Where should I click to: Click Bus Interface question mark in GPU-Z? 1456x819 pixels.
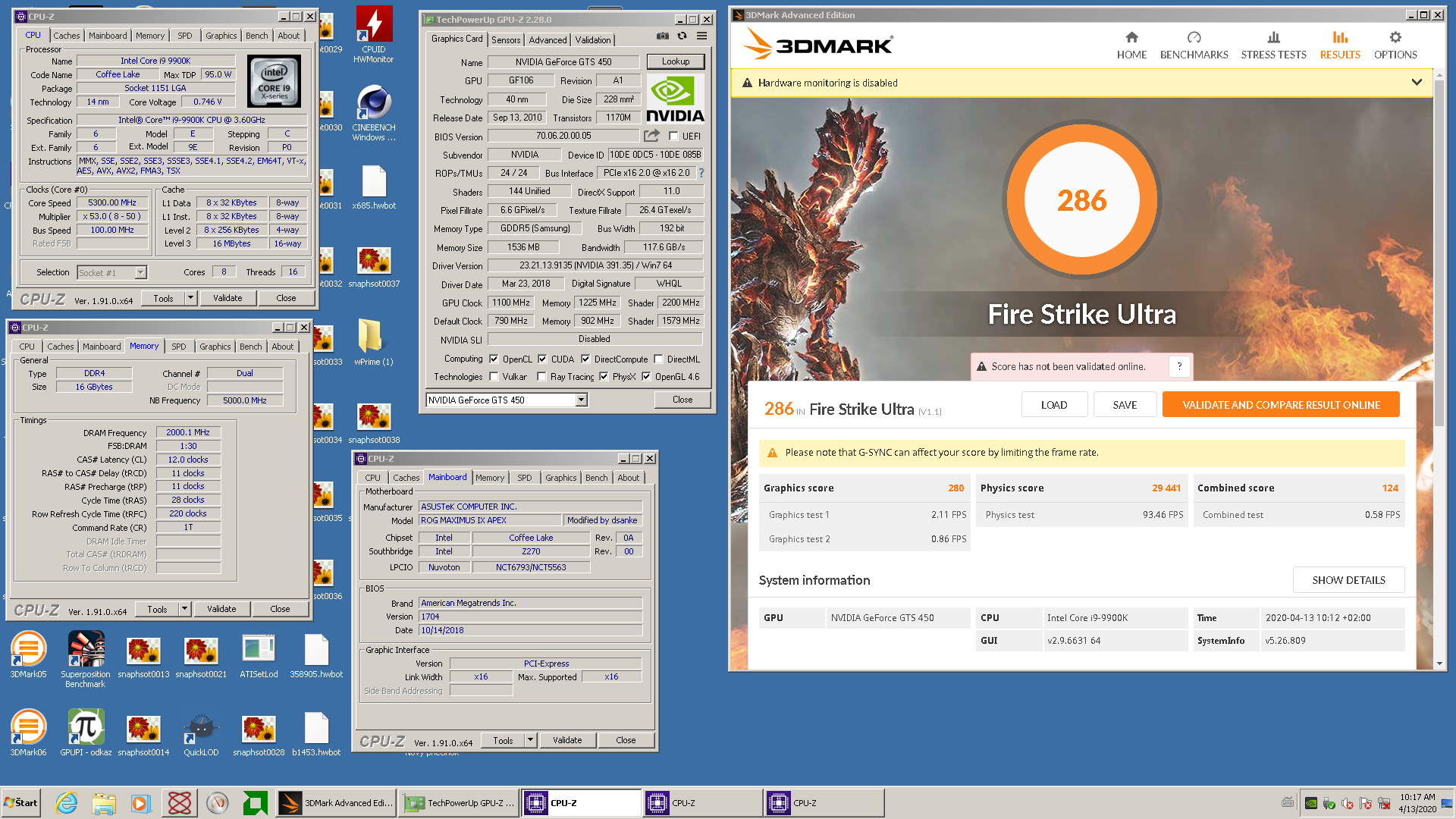[x=701, y=173]
